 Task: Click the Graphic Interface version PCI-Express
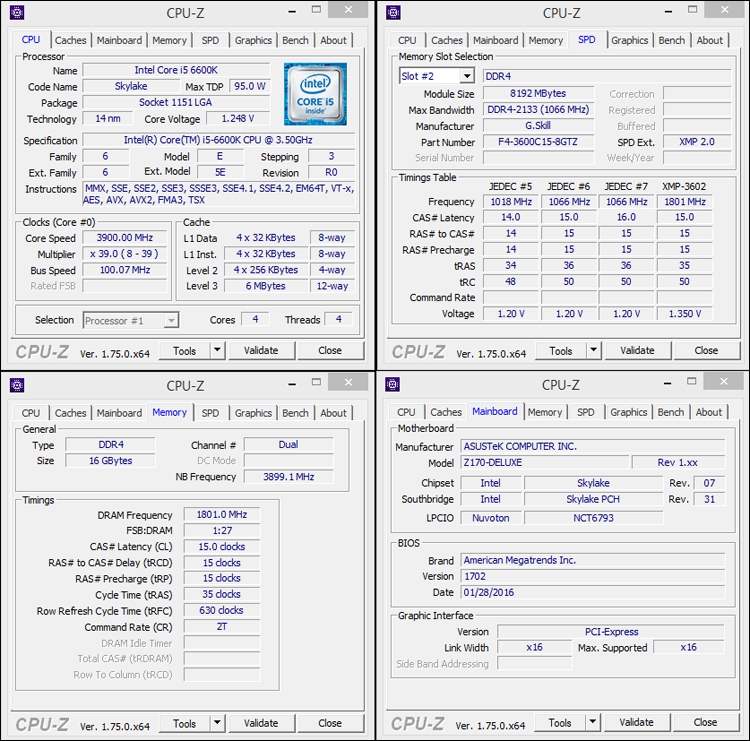click(611, 631)
